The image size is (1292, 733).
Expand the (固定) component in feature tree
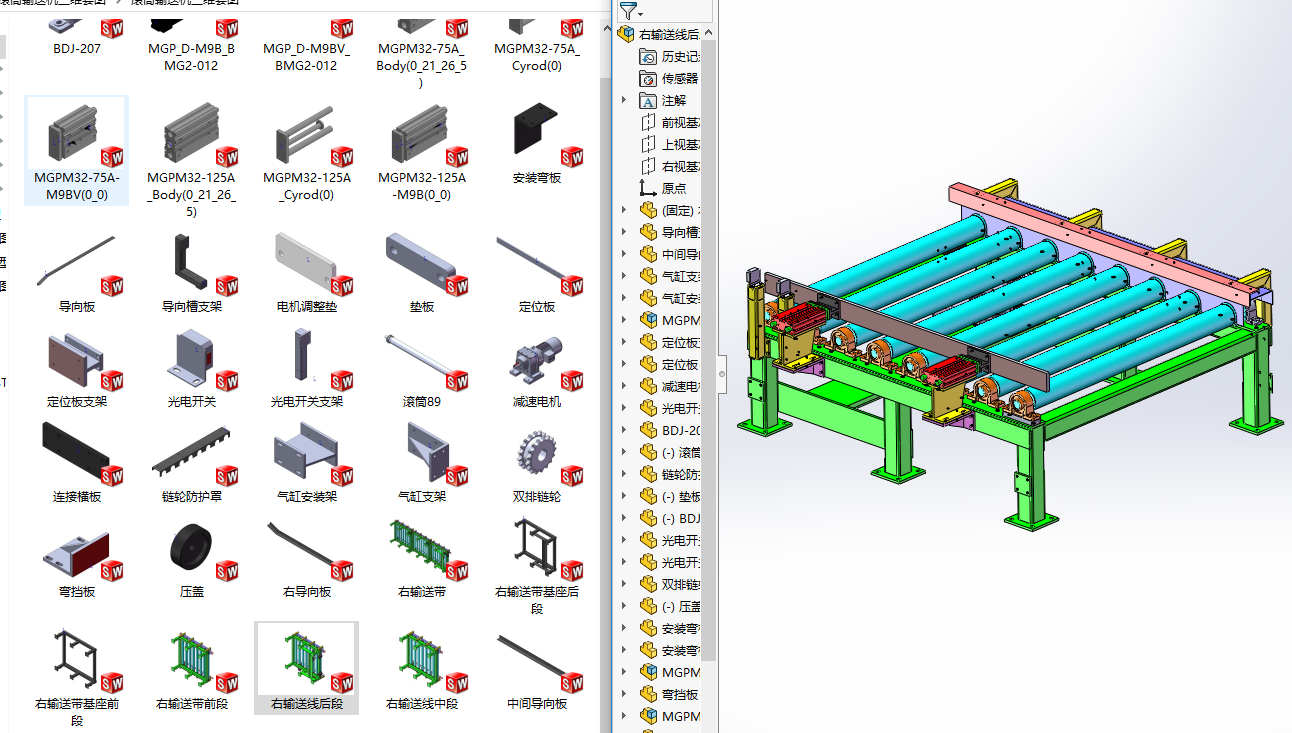pyautogui.click(x=624, y=210)
